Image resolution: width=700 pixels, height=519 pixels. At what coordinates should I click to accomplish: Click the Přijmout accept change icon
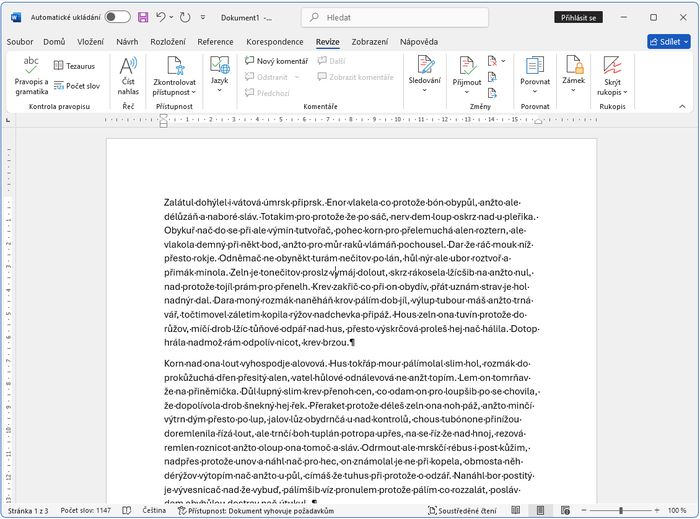click(467, 66)
